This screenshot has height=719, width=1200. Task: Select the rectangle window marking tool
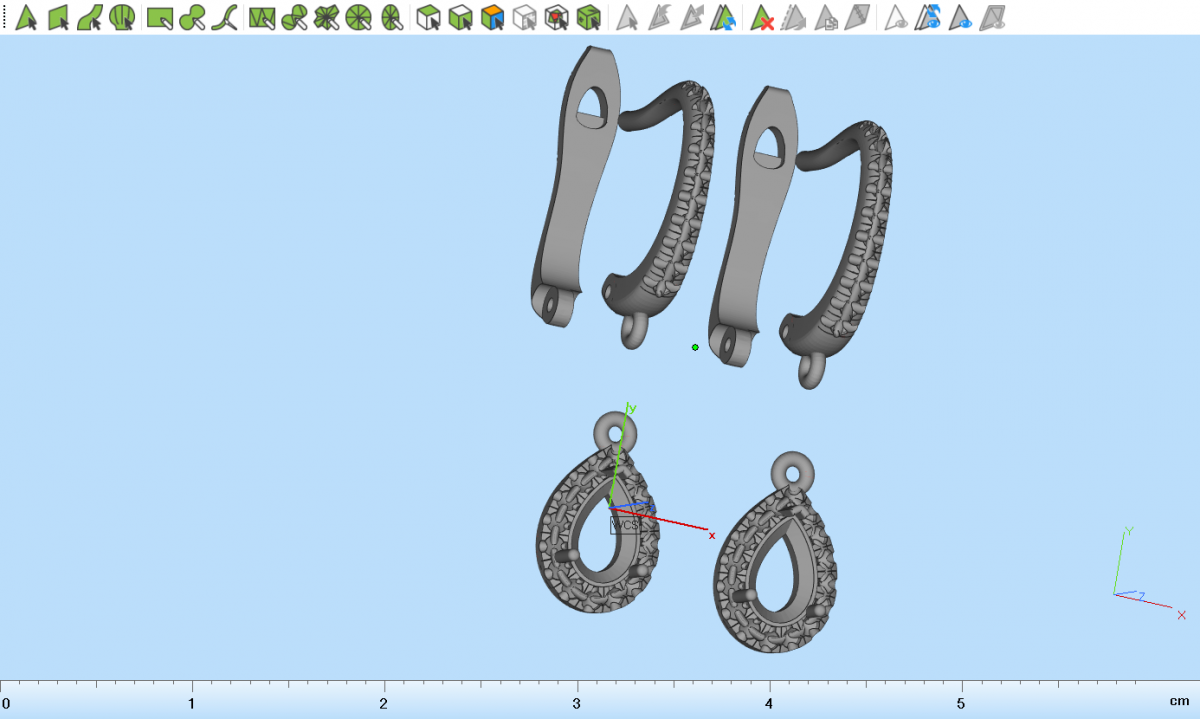click(x=159, y=17)
